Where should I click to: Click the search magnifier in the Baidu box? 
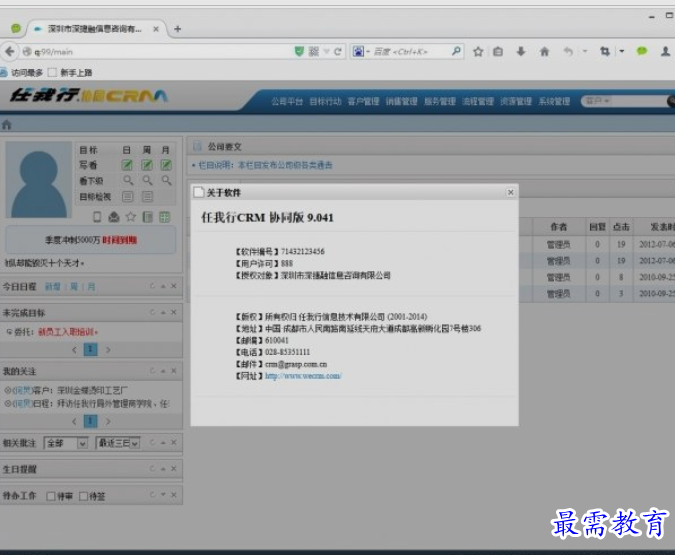click(456, 52)
